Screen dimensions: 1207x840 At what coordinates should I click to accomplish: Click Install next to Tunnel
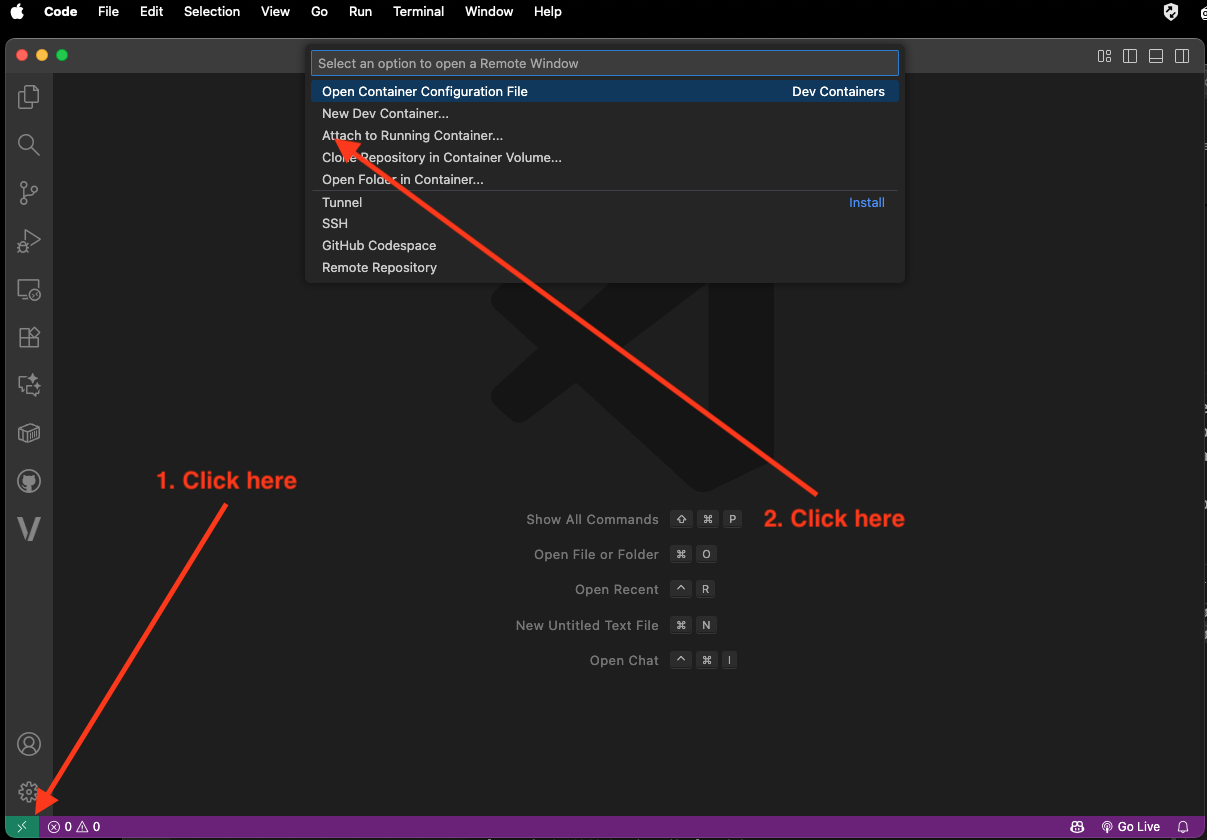point(866,202)
